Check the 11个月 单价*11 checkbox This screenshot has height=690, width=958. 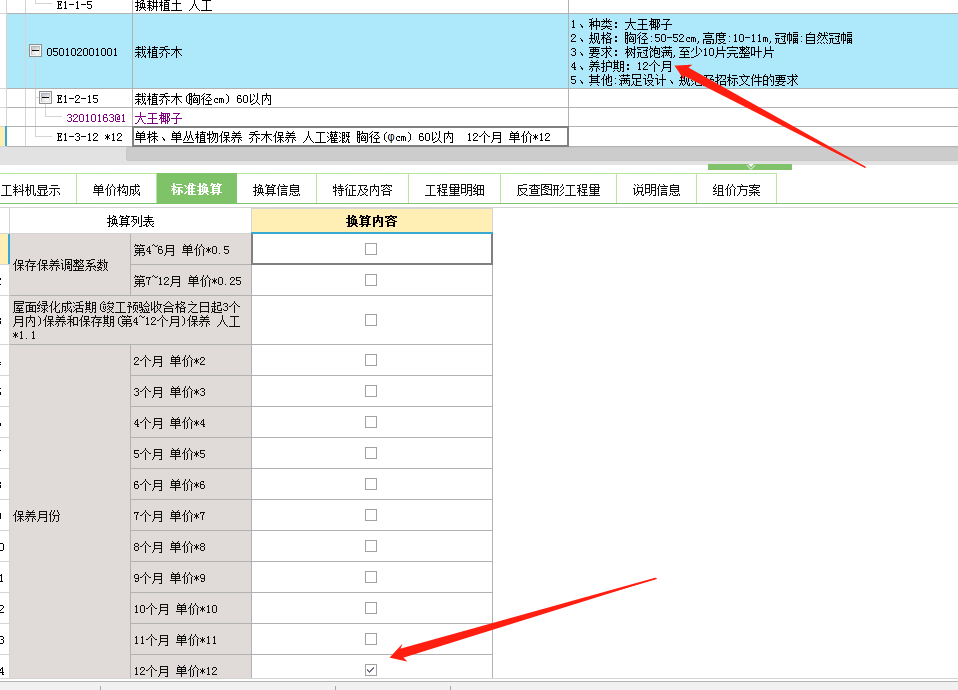click(x=371, y=639)
